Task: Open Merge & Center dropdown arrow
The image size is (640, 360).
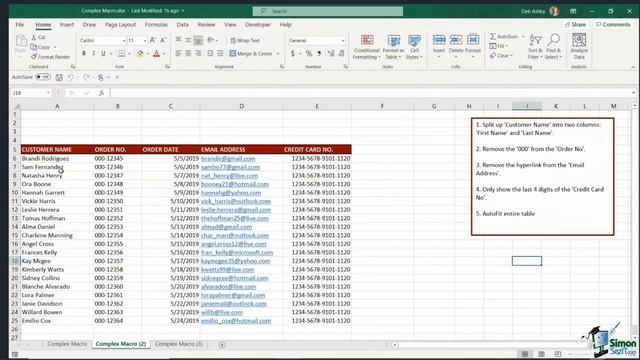Action: (278, 53)
